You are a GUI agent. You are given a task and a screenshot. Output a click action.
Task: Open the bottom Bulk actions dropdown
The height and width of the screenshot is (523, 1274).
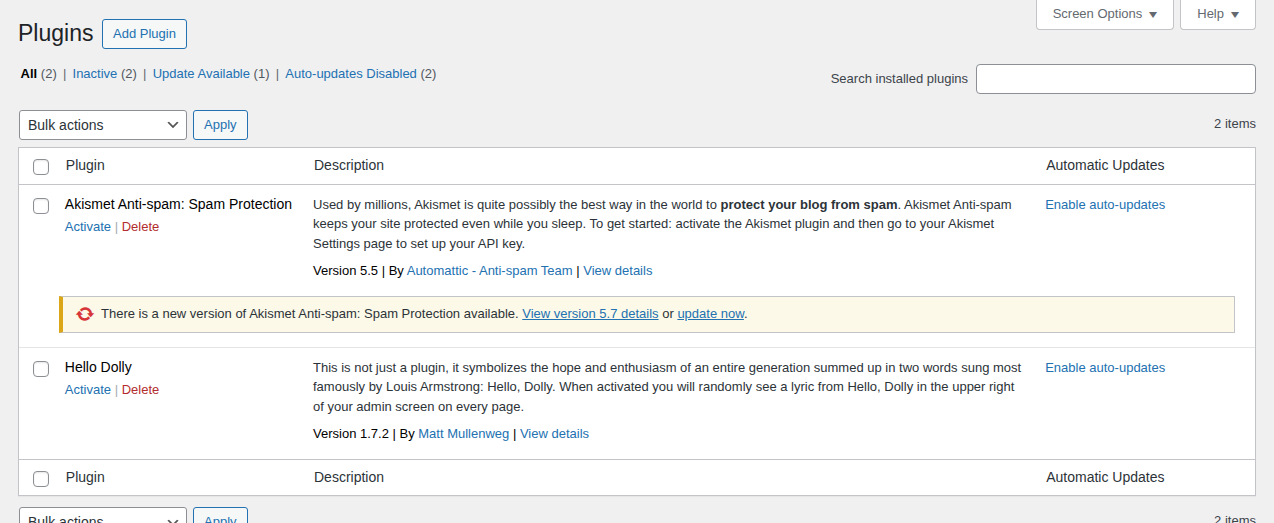[x=103, y=515]
